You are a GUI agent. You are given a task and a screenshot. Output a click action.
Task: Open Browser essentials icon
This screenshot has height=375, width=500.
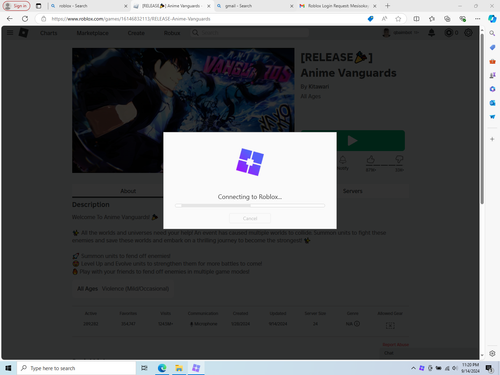[462, 19]
